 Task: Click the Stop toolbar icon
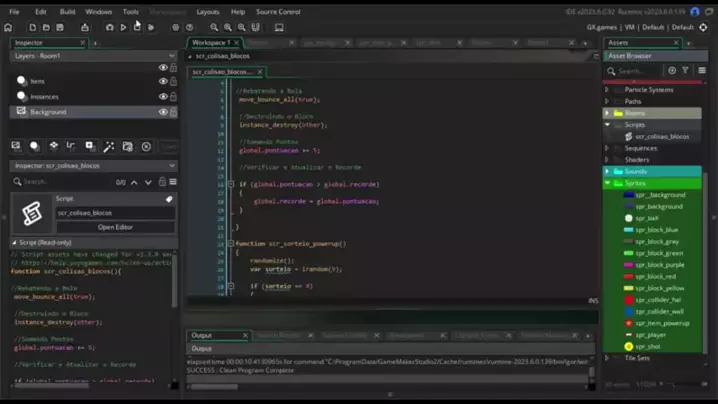tap(137, 27)
